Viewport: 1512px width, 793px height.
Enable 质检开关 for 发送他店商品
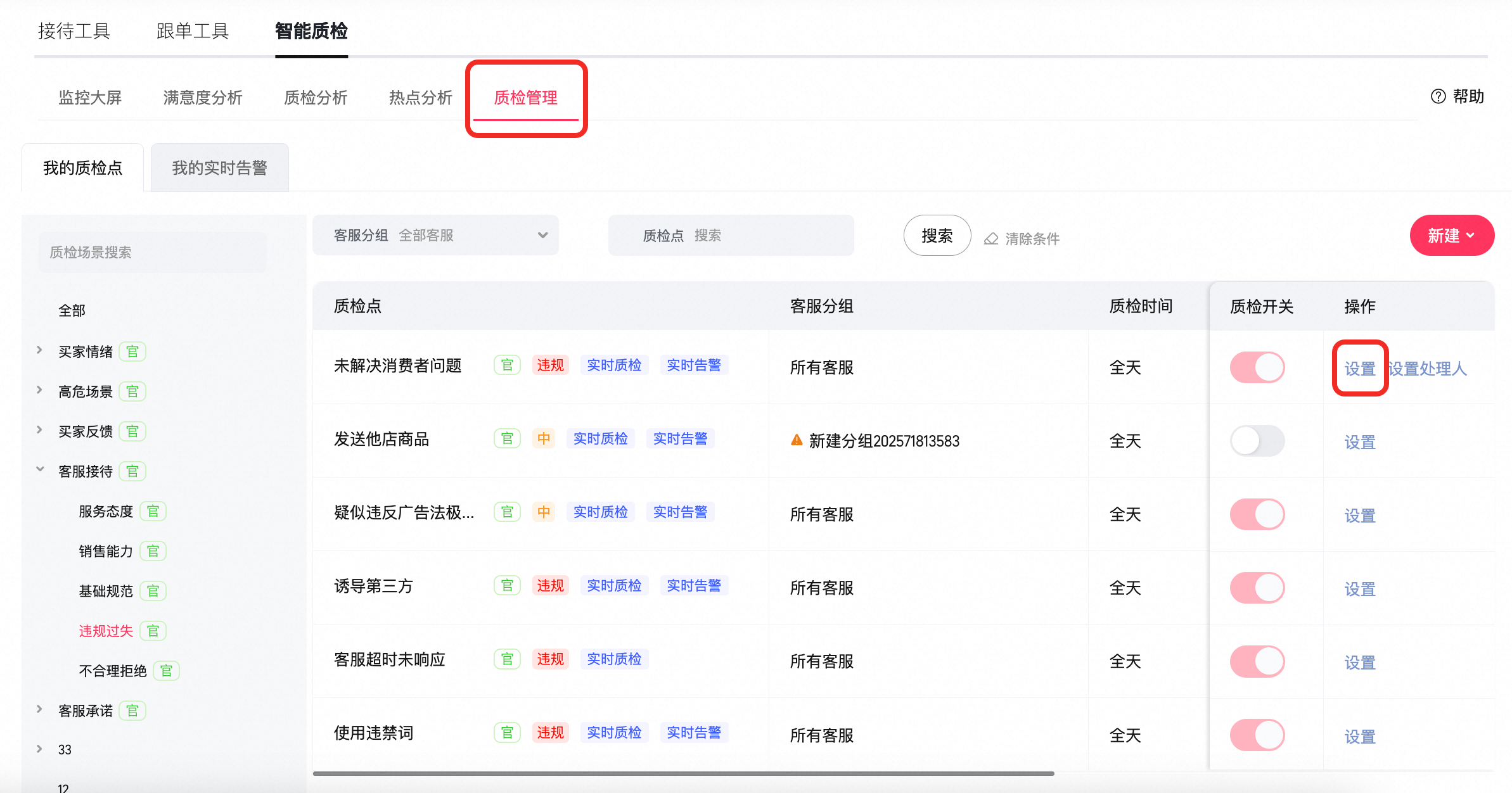[x=1257, y=441]
